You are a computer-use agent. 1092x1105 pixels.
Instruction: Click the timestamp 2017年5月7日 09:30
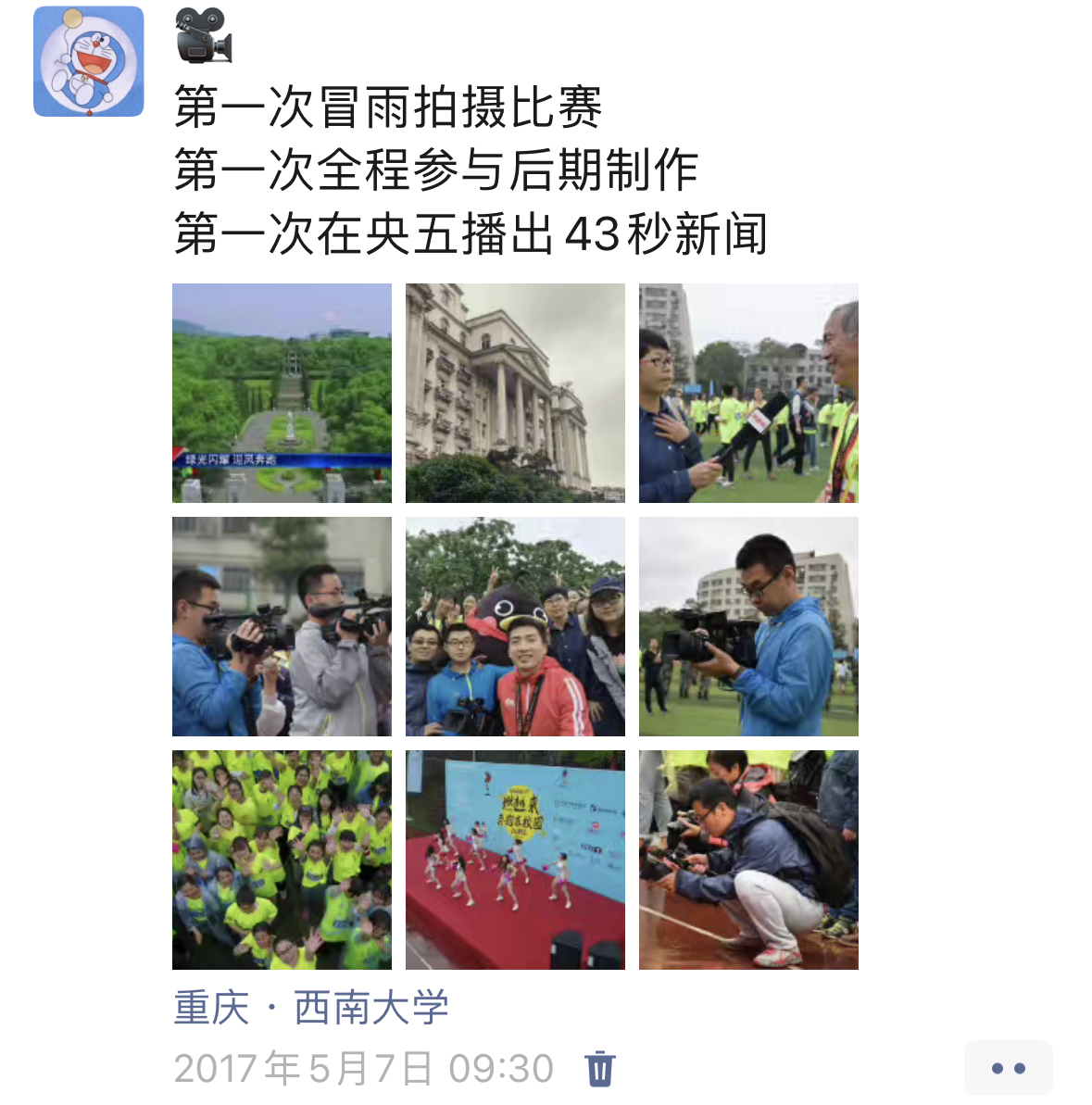click(363, 1068)
